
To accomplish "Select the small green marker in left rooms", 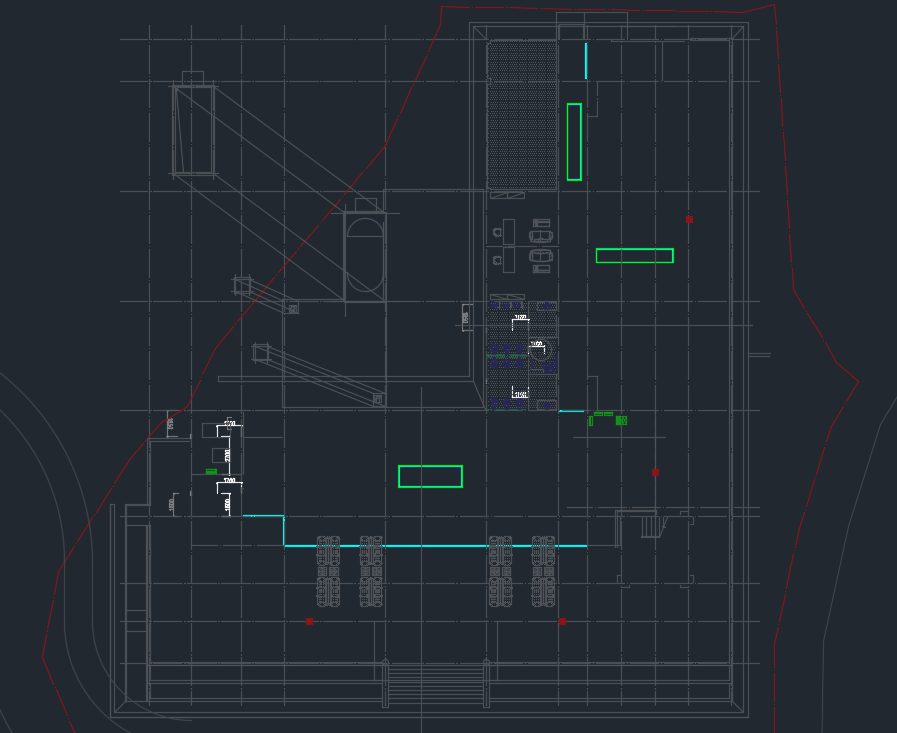I will coord(211,471).
